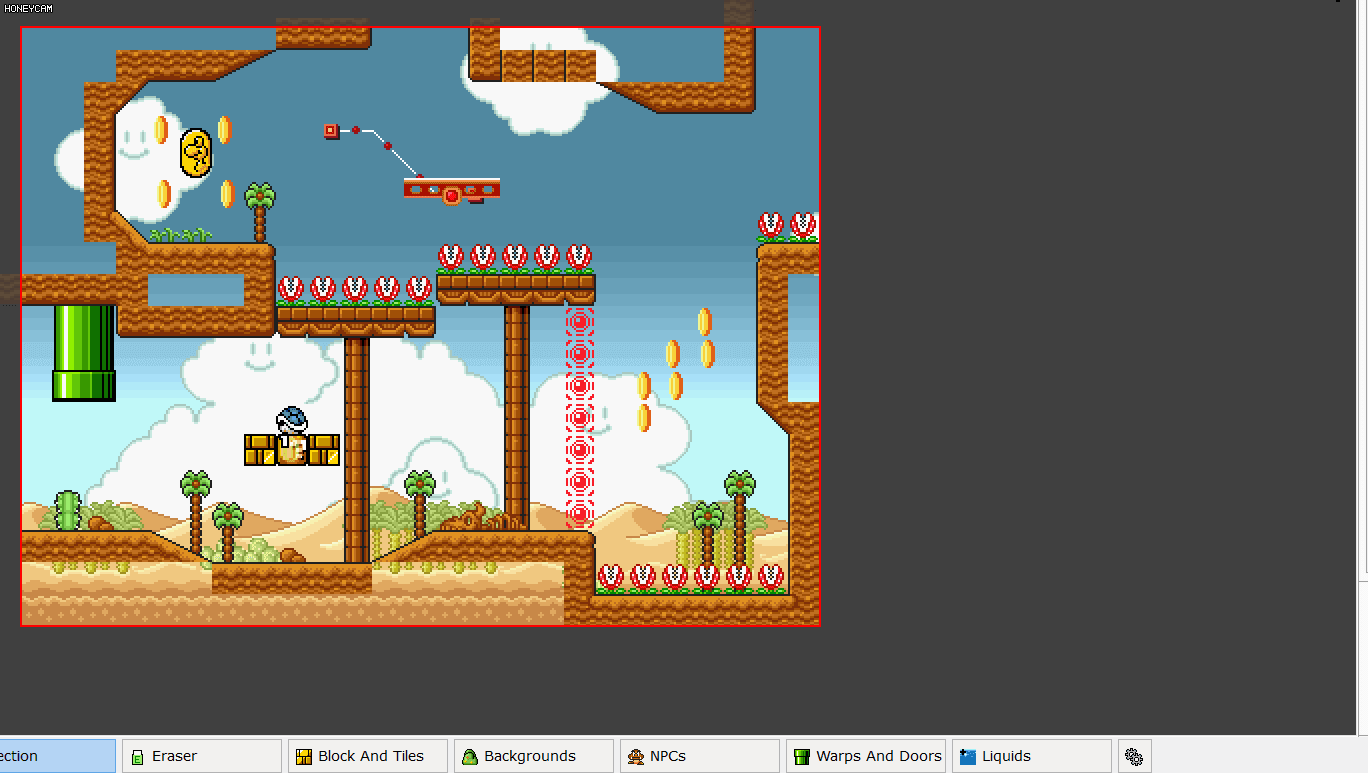Open the Liquids tool
Viewport: 1368px width, 773px height.
(1032, 756)
